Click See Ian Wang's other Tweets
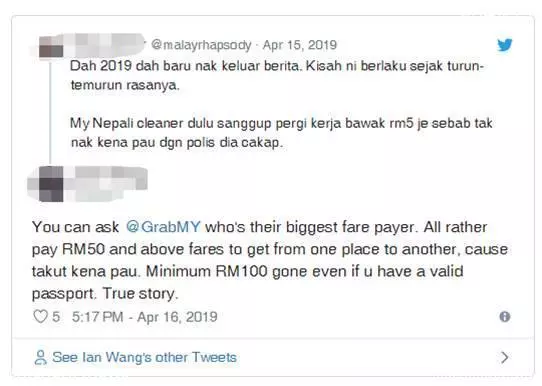 coord(144,357)
